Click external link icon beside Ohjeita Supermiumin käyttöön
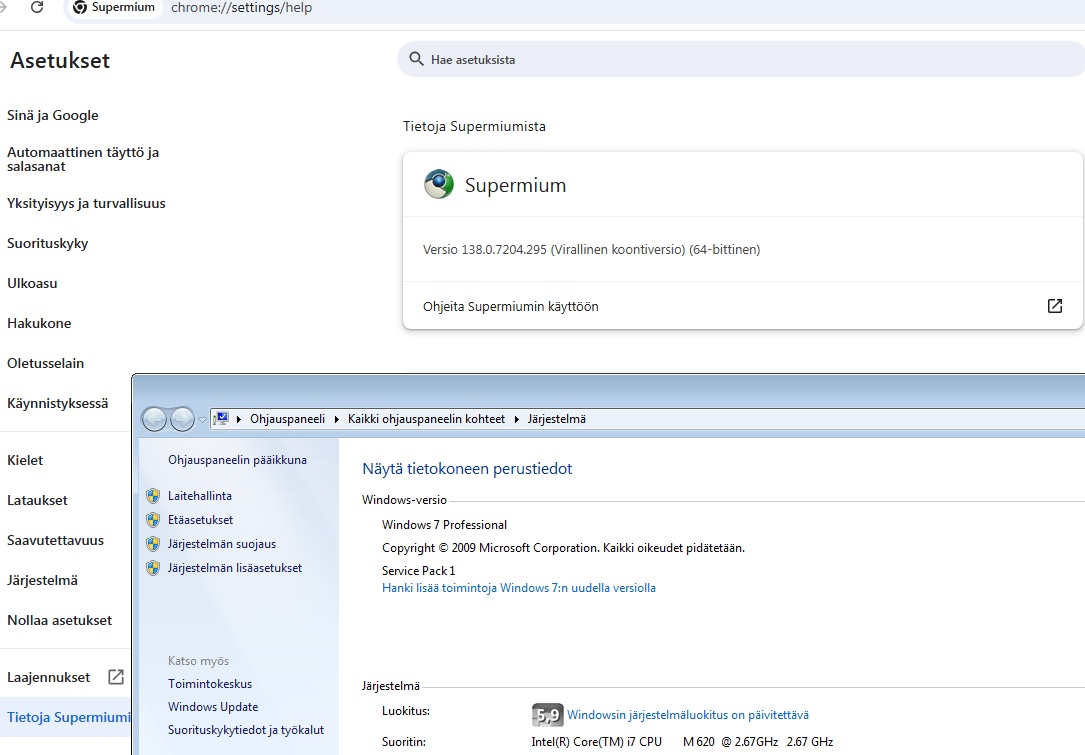This screenshot has width=1085, height=755. (x=1055, y=306)
